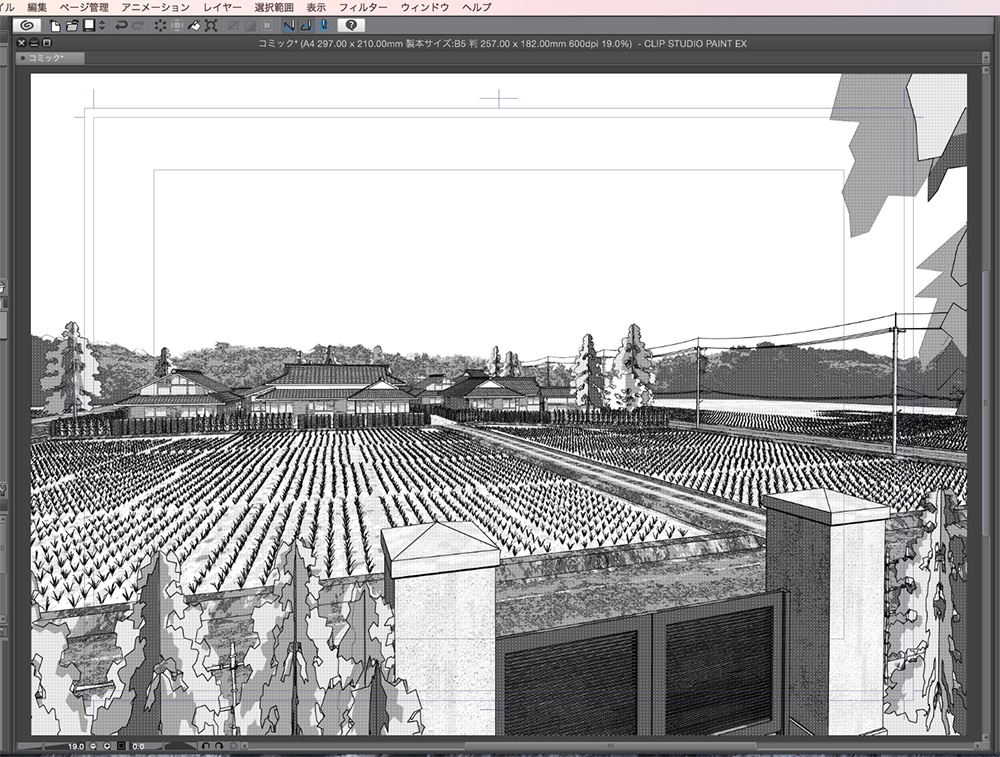
Task: Toggle Snap to Special Ruler
Action: (x=306, y=26)
